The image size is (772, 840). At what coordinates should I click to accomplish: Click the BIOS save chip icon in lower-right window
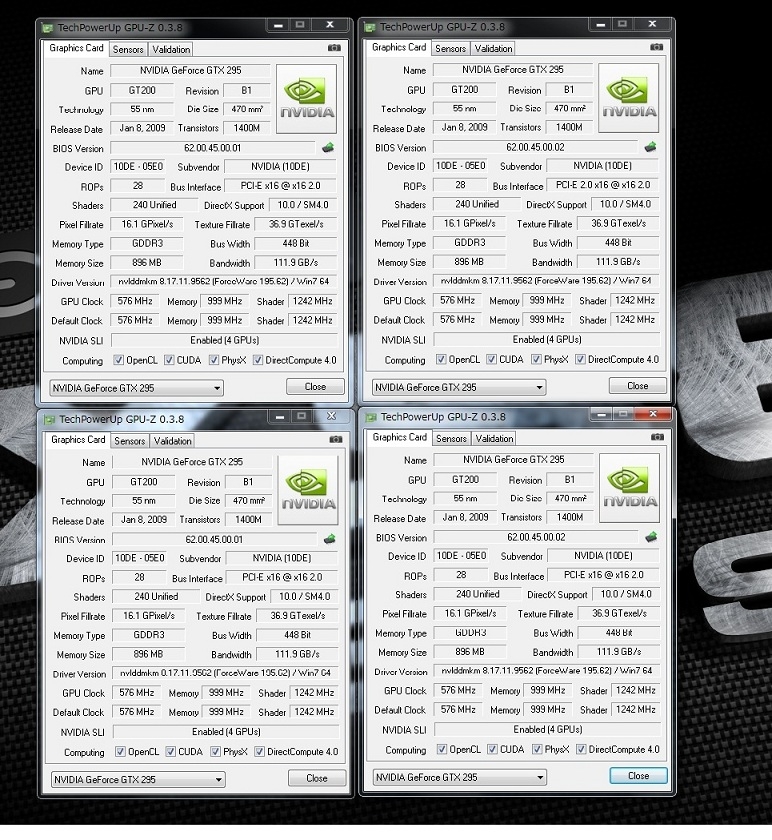(x=651, y=537)
